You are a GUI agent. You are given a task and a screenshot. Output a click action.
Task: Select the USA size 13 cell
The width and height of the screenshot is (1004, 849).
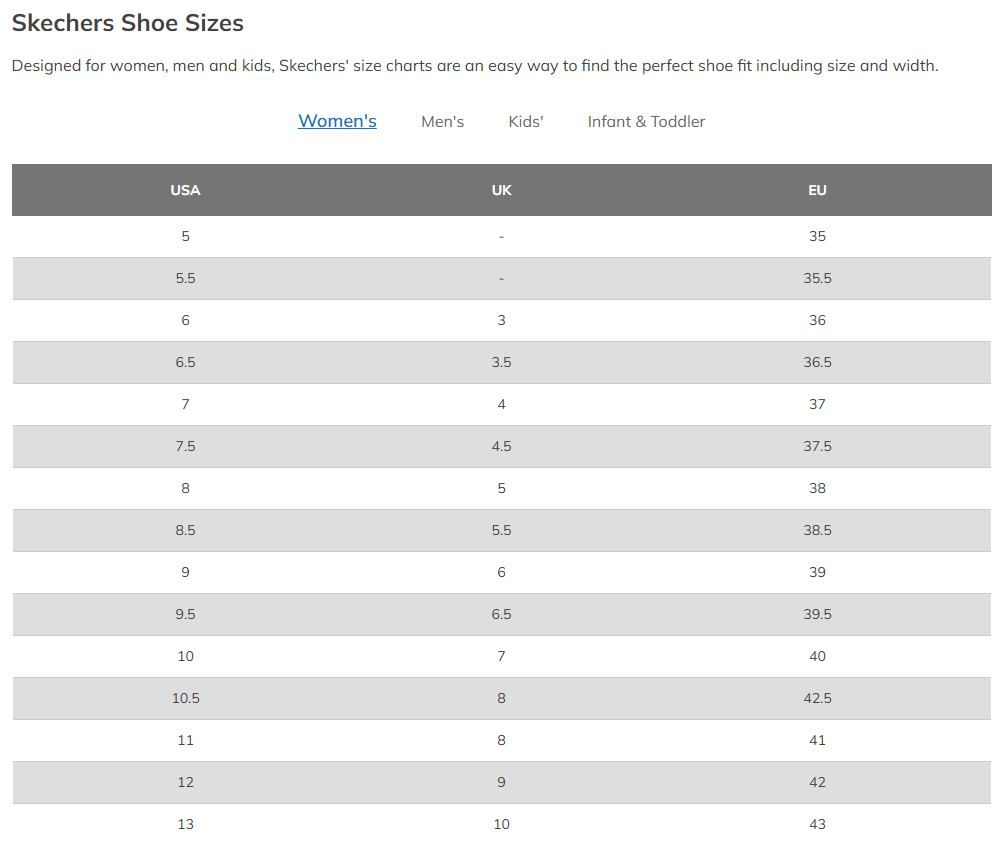click(185, 825)
